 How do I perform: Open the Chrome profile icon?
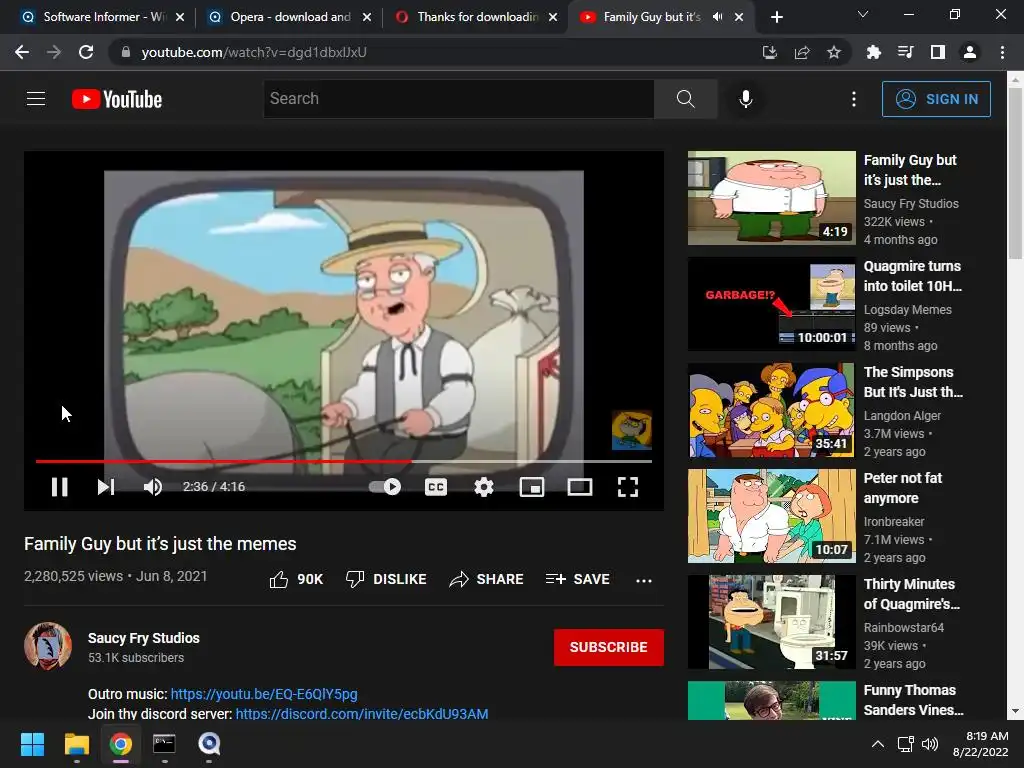point(969,52)
